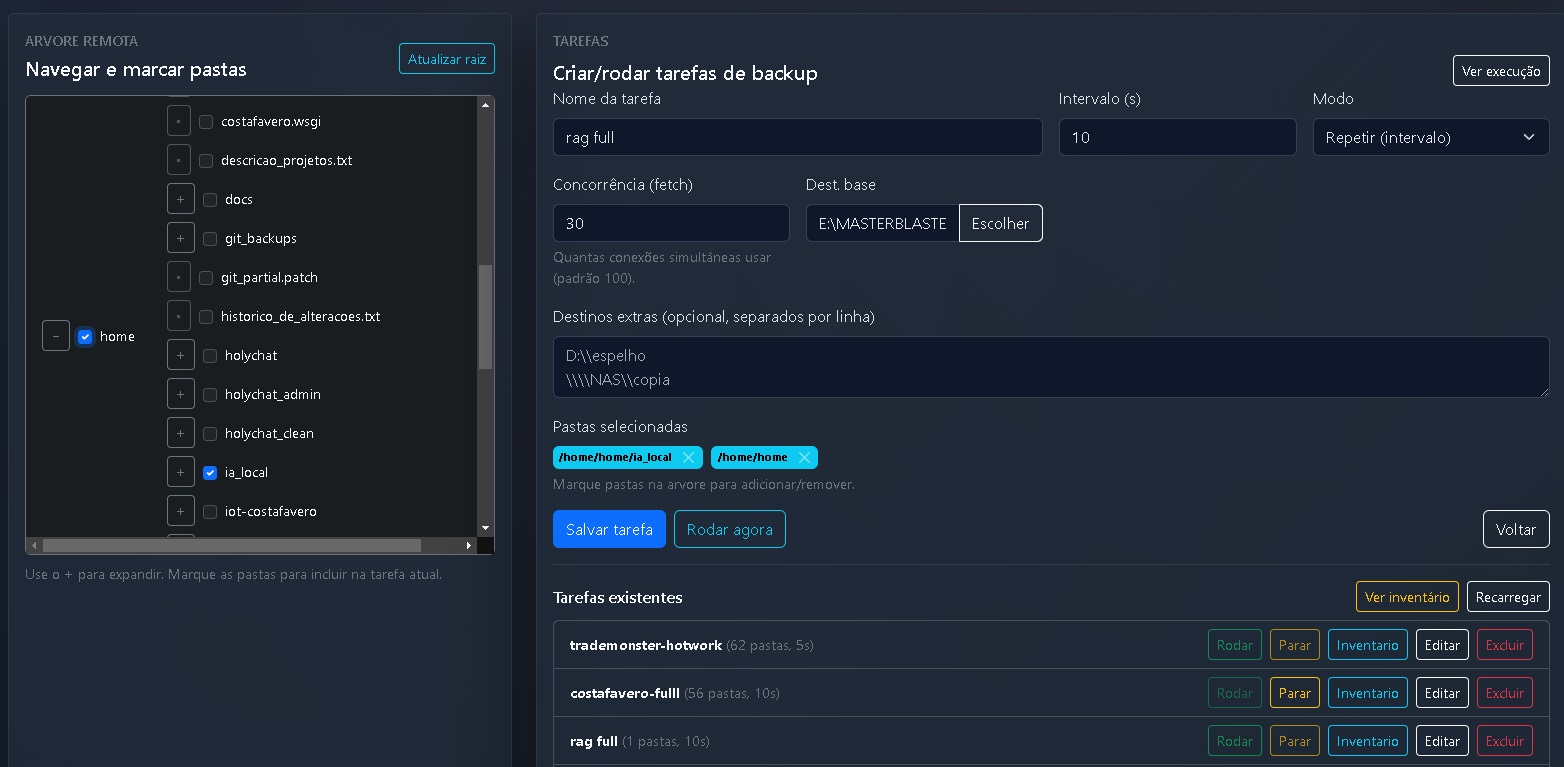Uncheck the ia_local folder checkbox

coord(210,473)
